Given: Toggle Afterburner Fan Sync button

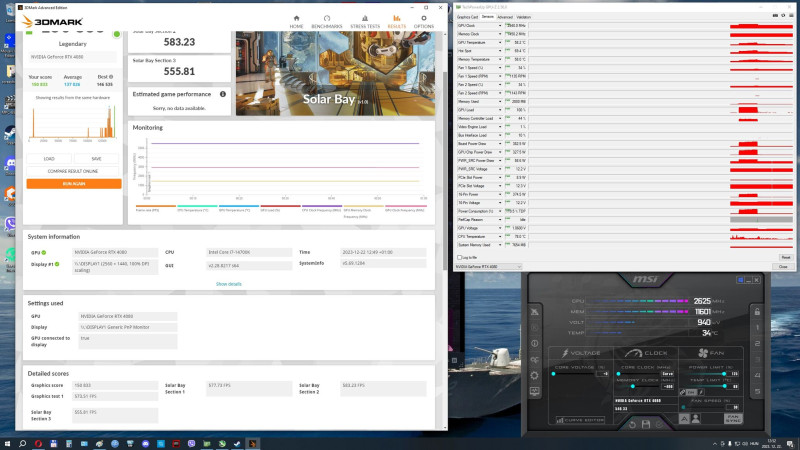Looking at the screenshot, I should click(733, 418).
